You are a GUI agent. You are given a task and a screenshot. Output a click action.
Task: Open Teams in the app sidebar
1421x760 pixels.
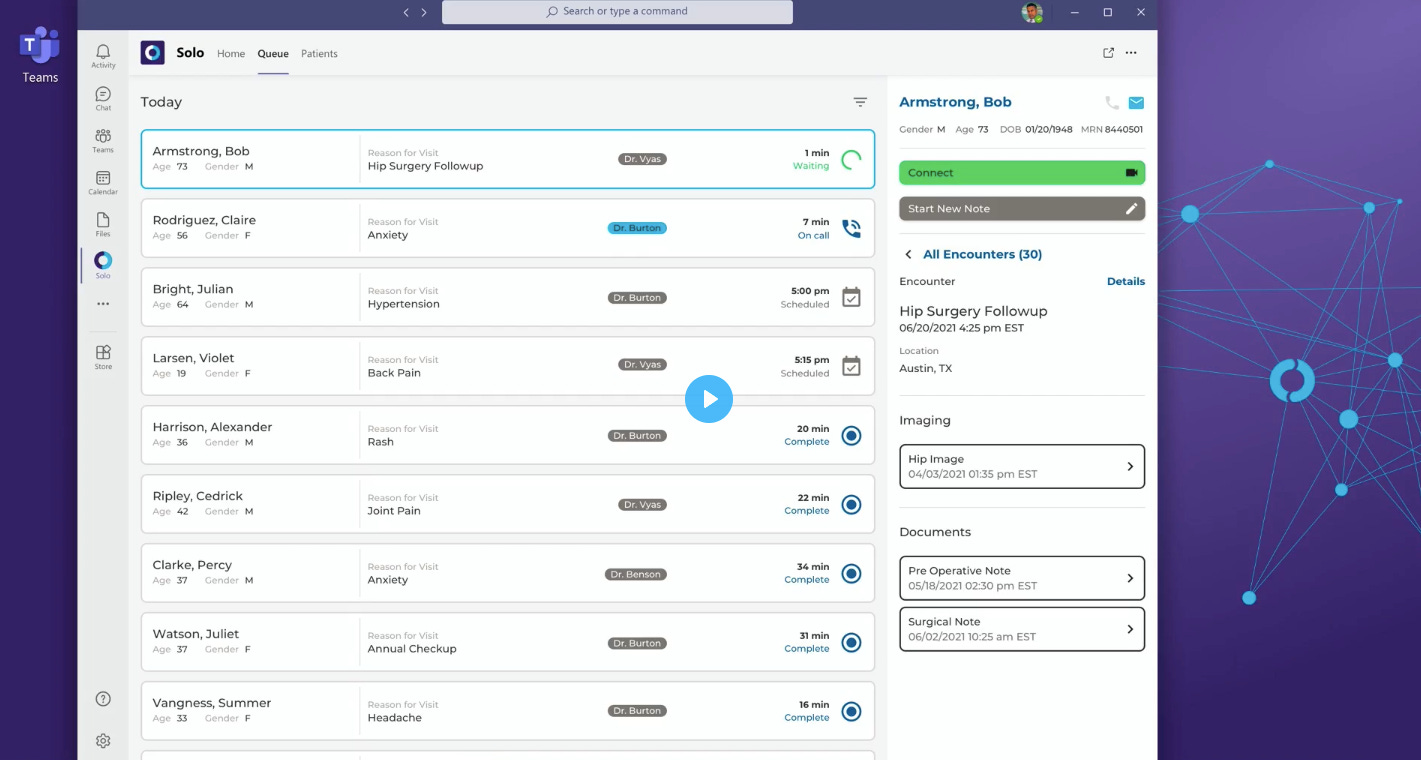pyautogui.click(x=103, y=140)
